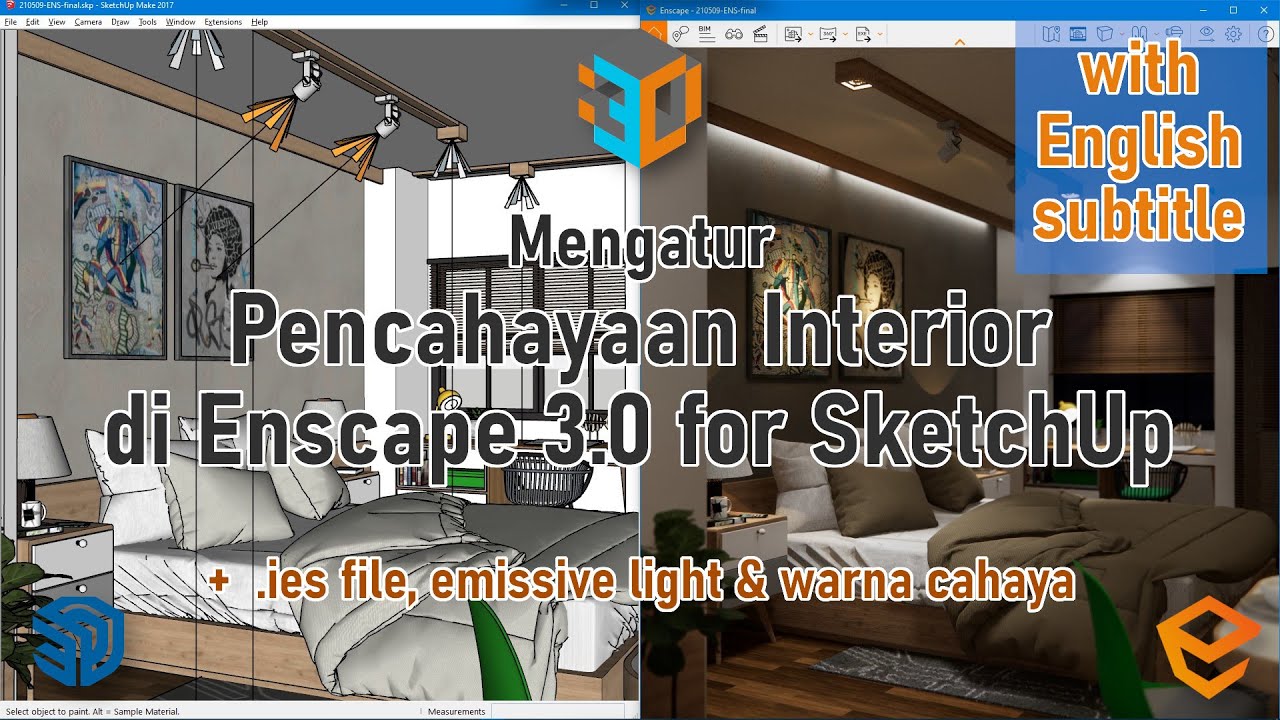The width and height of the screenshot is (1280, 720).
Task: Open the File menu in SketchUp
Action: tap(10, 21)
